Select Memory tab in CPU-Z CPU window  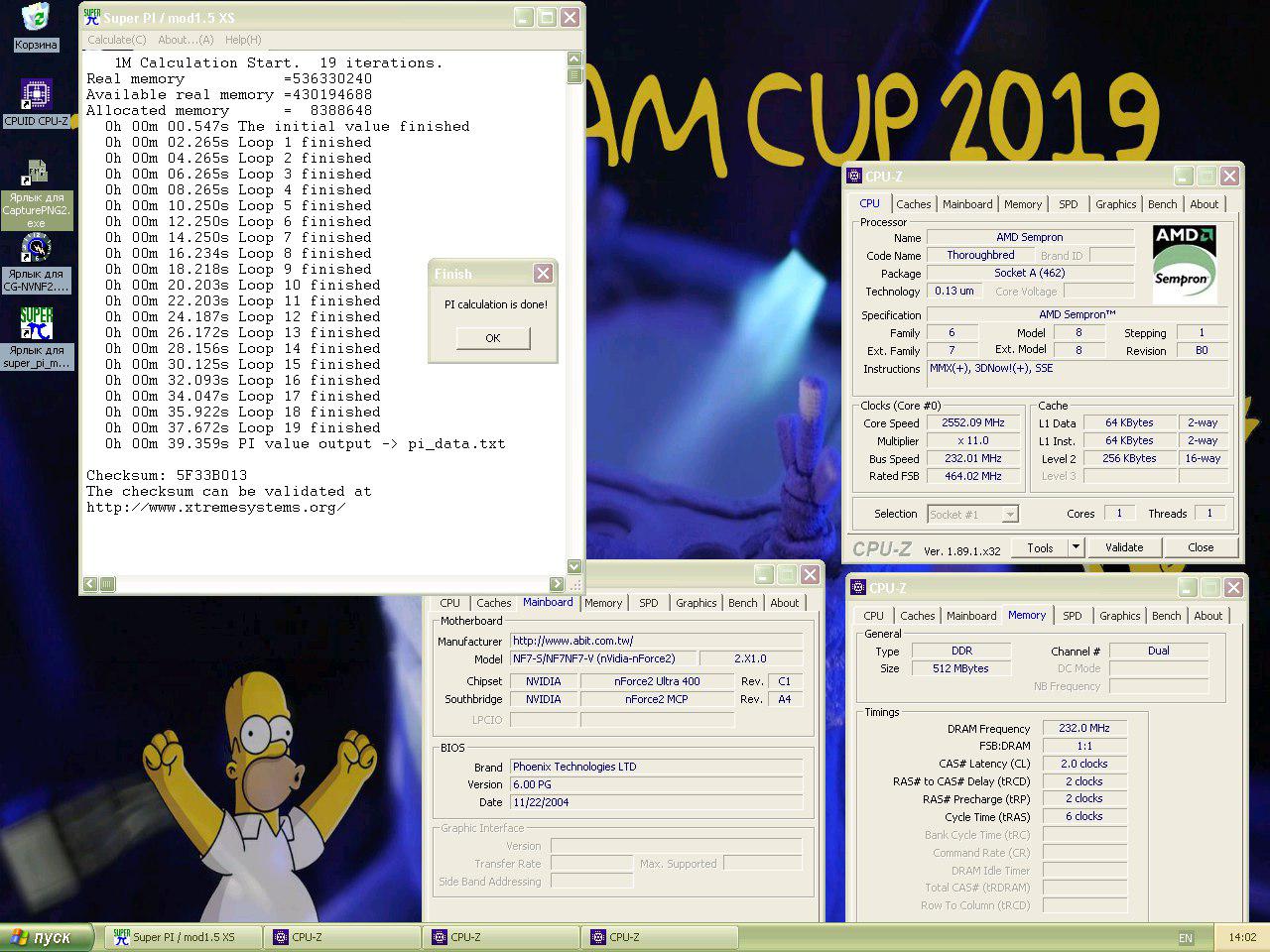[x=1023, y=204]
